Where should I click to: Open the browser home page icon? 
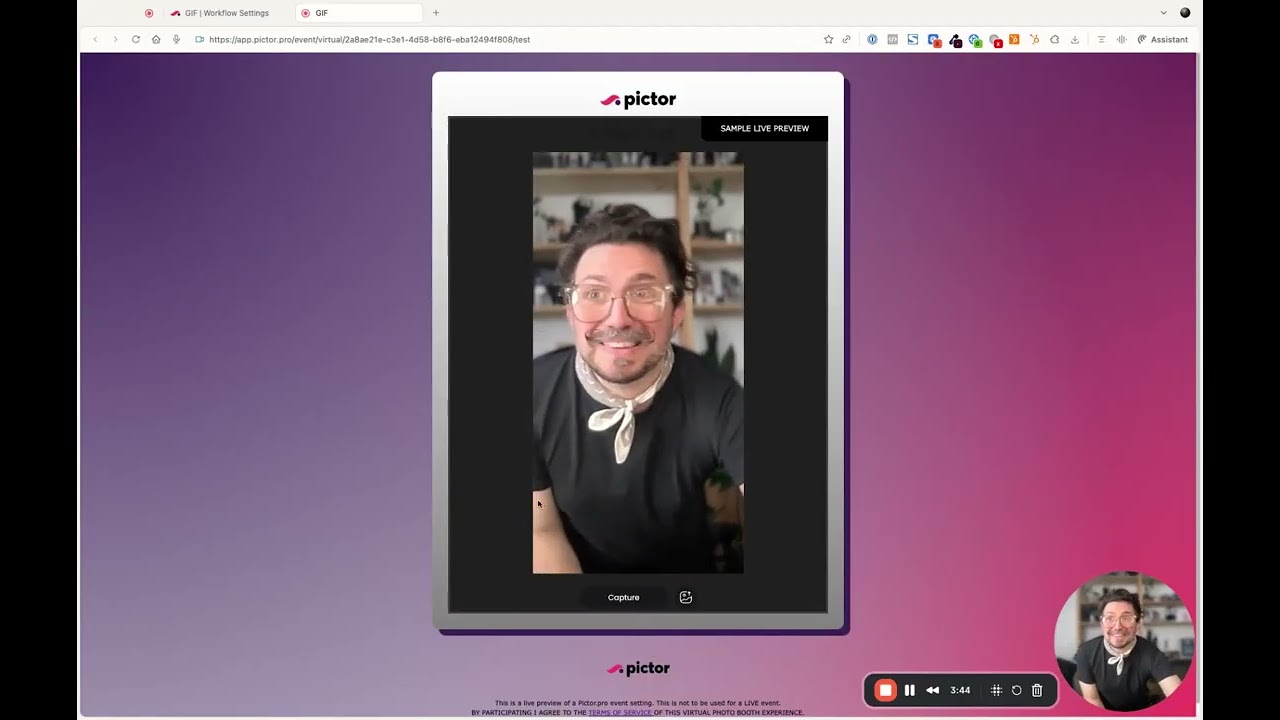[x=156, y=40]
